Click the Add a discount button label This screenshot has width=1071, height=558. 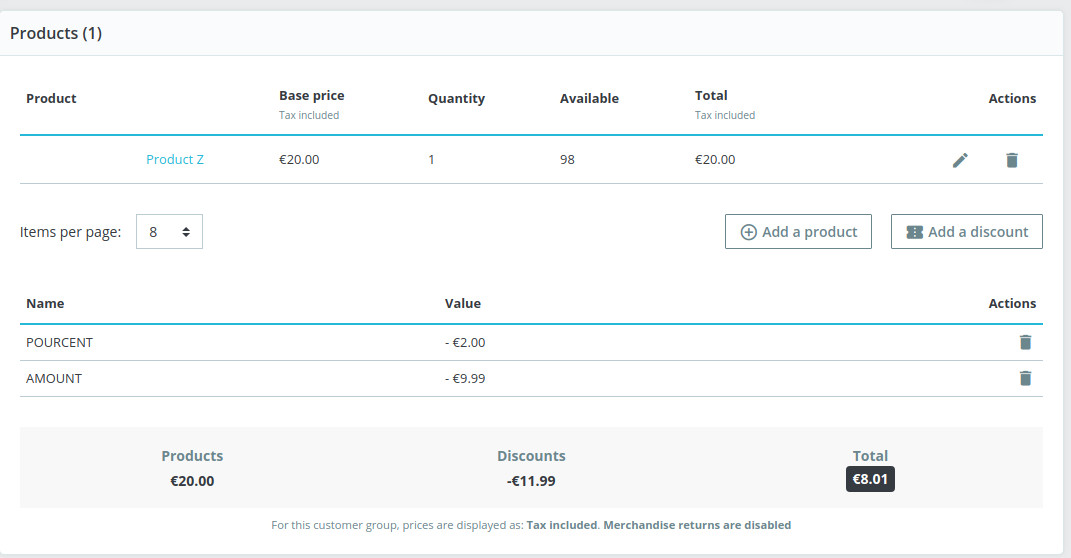(x=978, y=232)
